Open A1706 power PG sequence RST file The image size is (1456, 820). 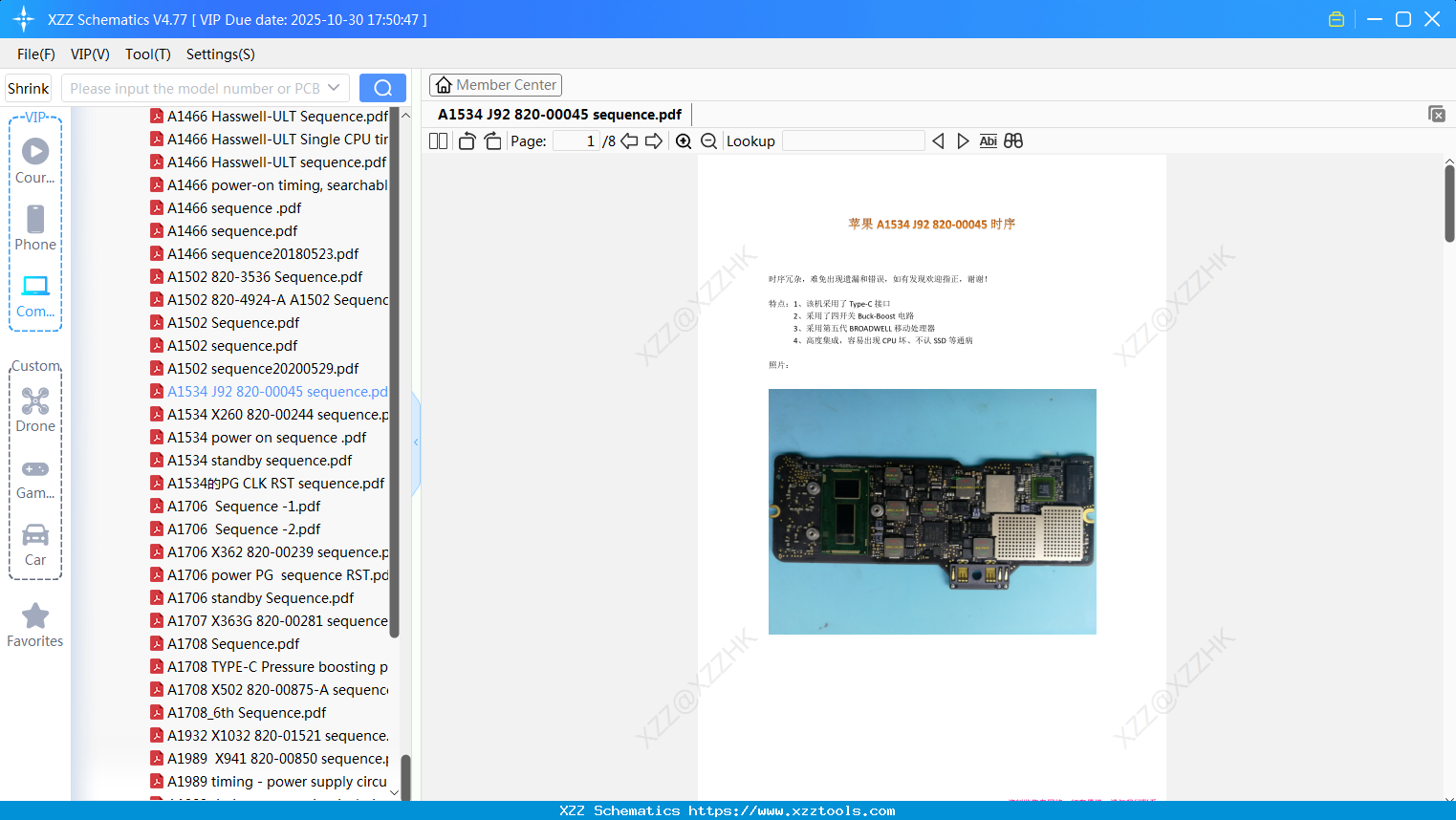tap(270, 575)
